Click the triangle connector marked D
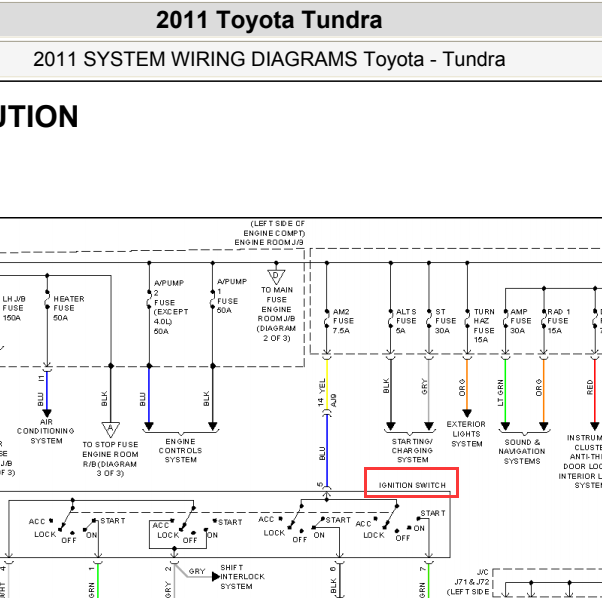Viewport: 602px width, 598px height. 276,276
